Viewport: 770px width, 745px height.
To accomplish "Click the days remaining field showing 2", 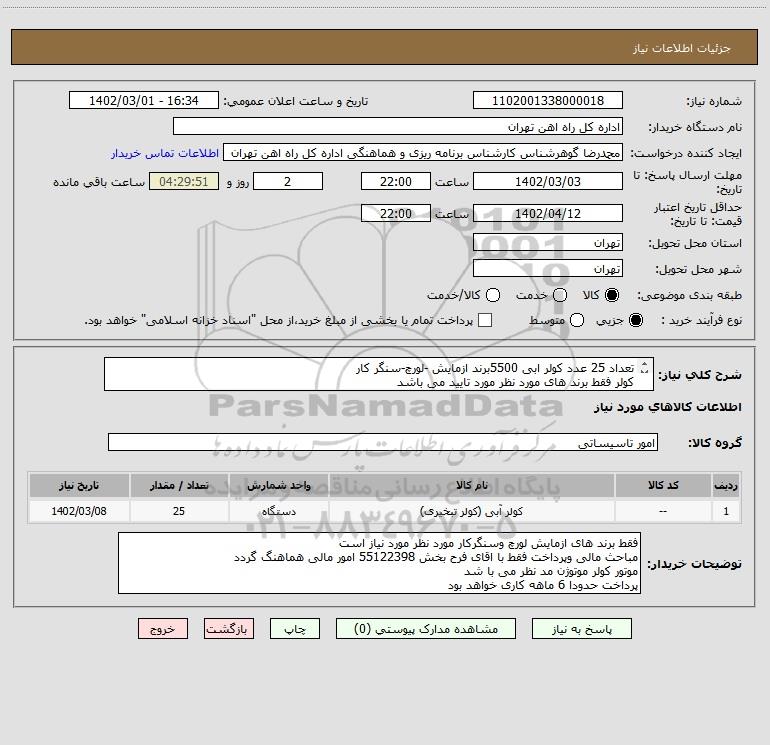I will click(x=288, y=182).
